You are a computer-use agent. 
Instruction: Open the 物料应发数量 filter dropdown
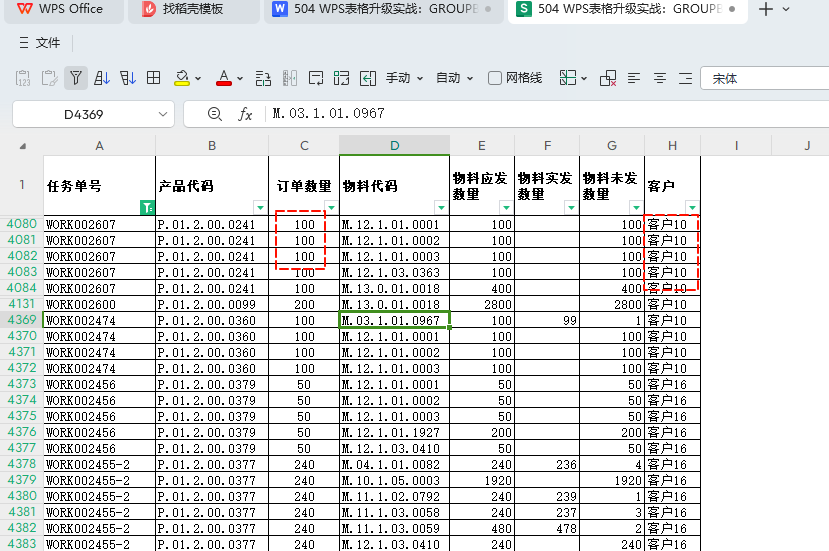pos(506,207)
